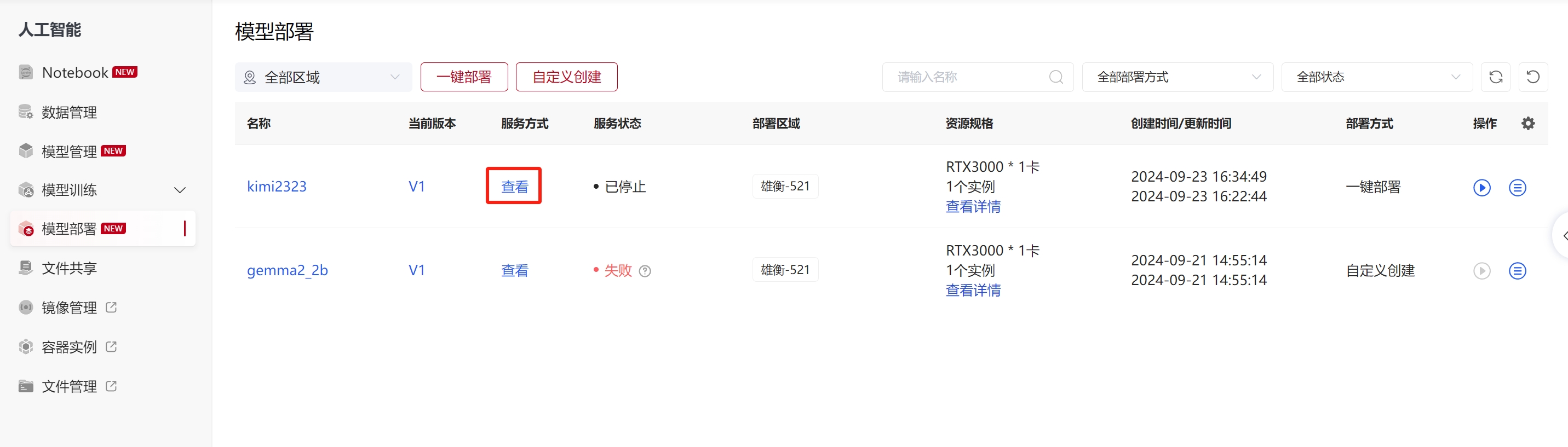Open Notebook in the sidebar

click(x=75, y=73)
